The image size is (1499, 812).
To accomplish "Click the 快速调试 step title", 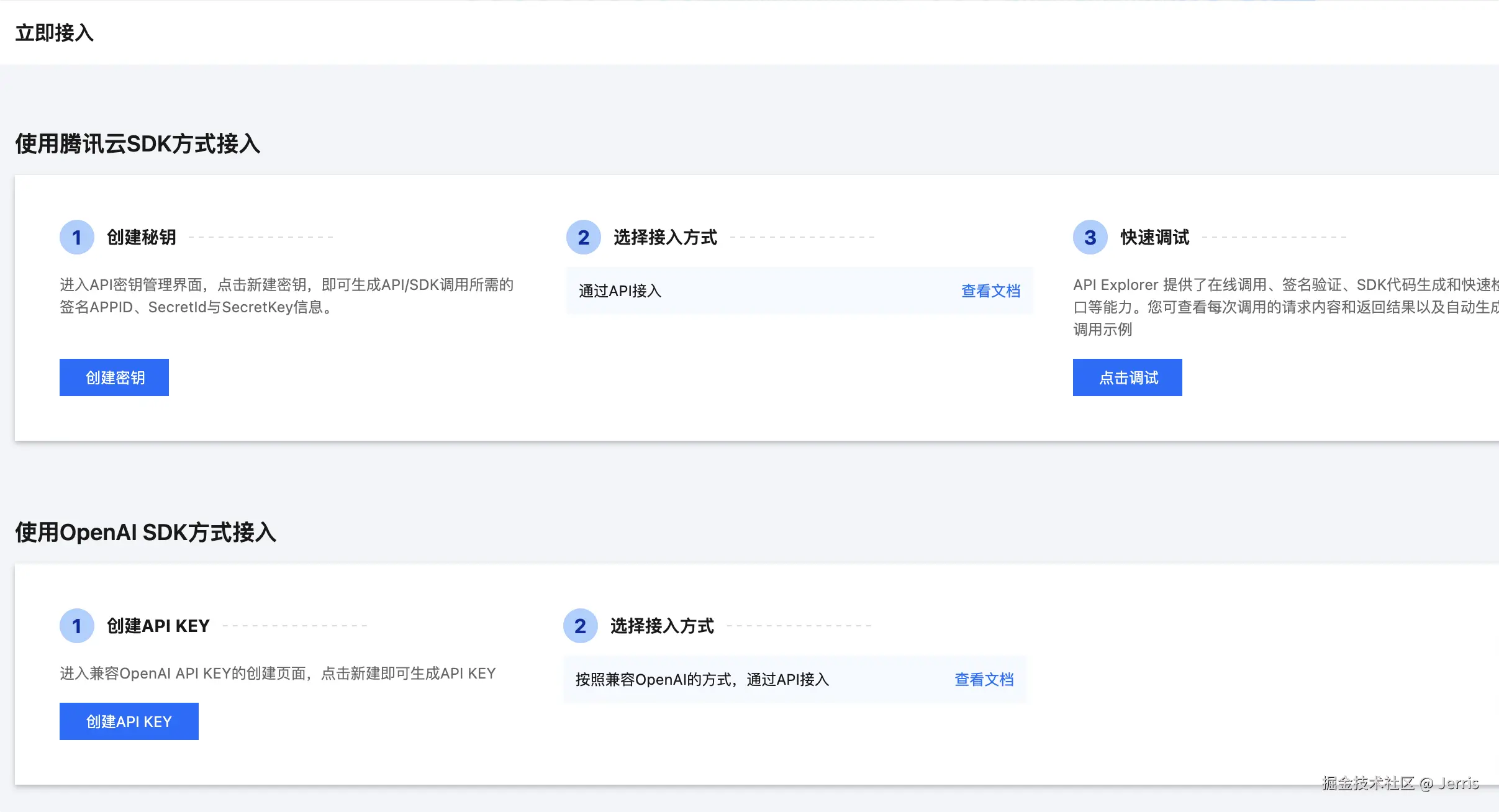I will pyautogui.click(x=1154, y=237).
